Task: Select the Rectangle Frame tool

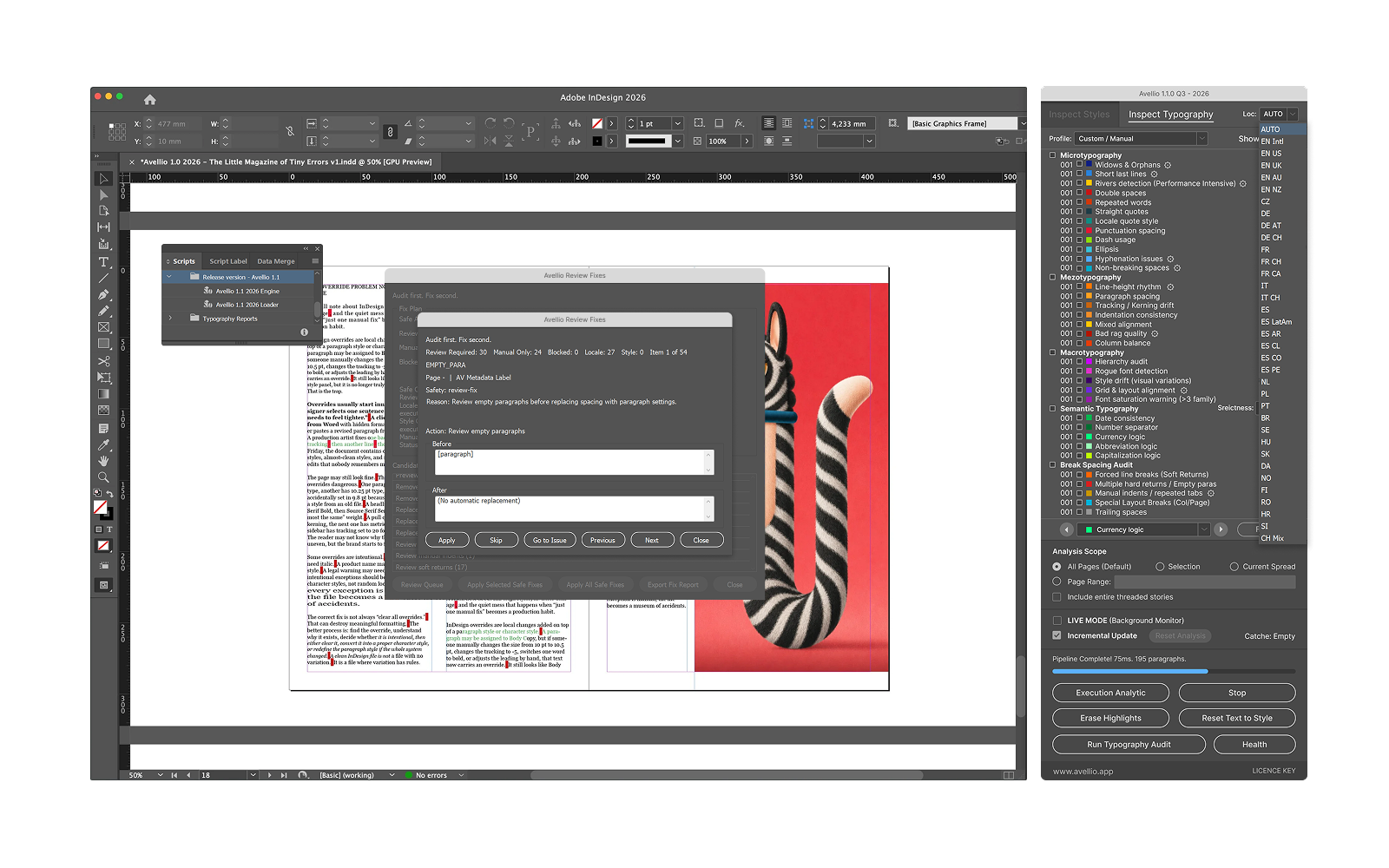Action: [104, 327]
